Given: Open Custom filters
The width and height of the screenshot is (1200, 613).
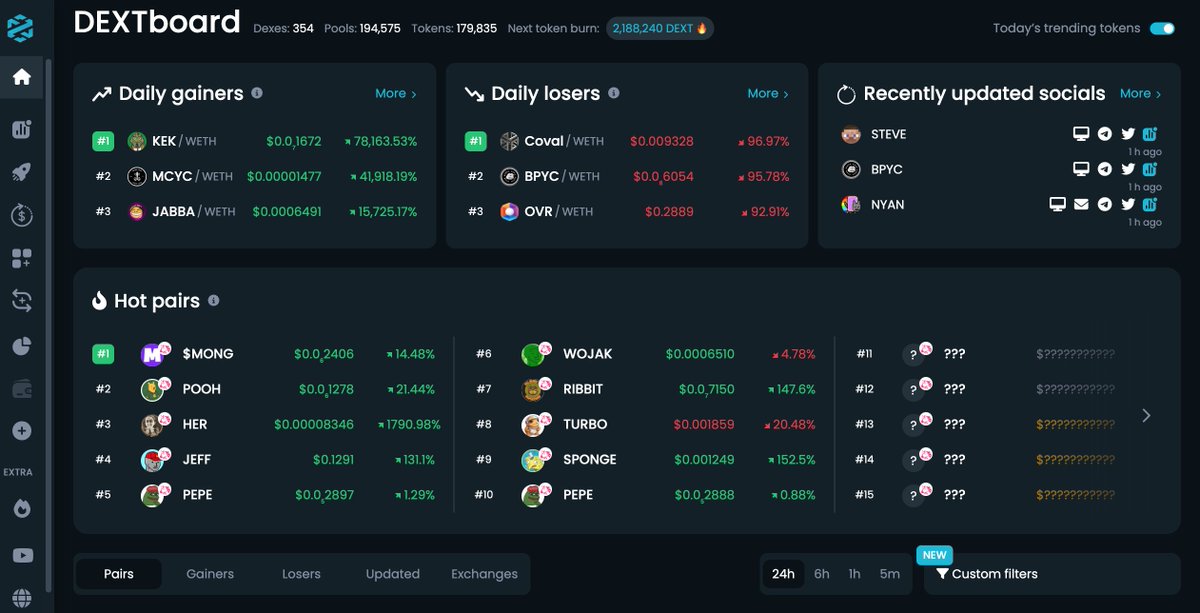Looking at the screenshot, I should [x=987, y=574].
